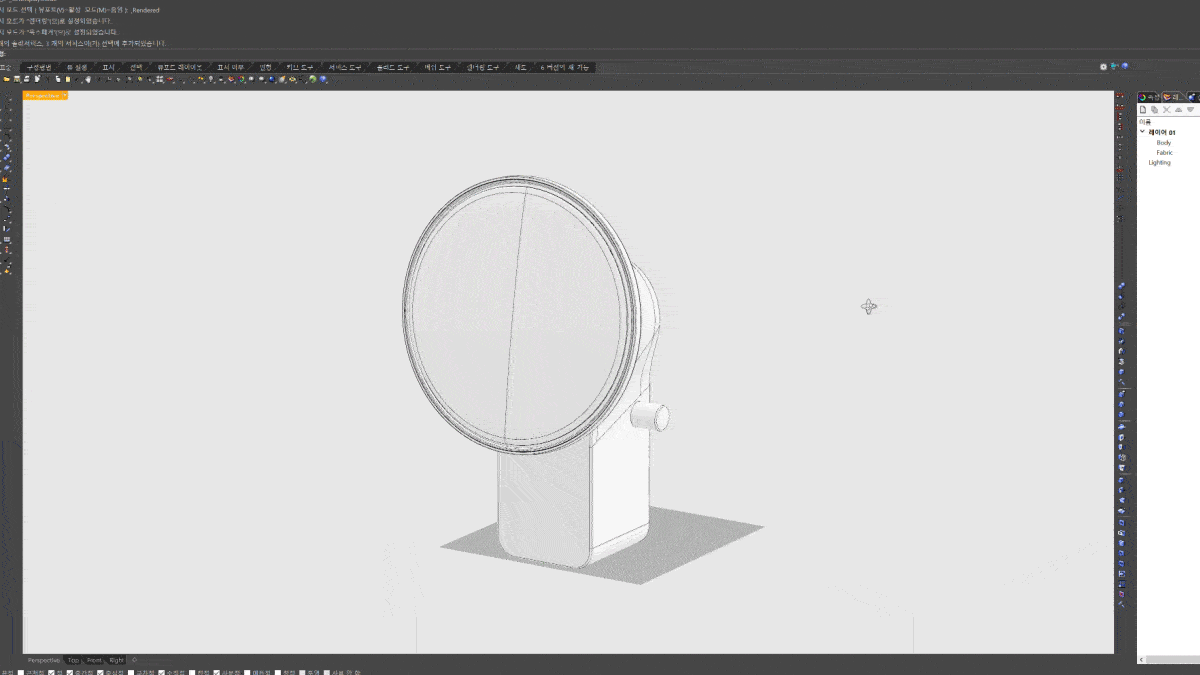Open the 메쉬 도구 toolbar tab

438,67
